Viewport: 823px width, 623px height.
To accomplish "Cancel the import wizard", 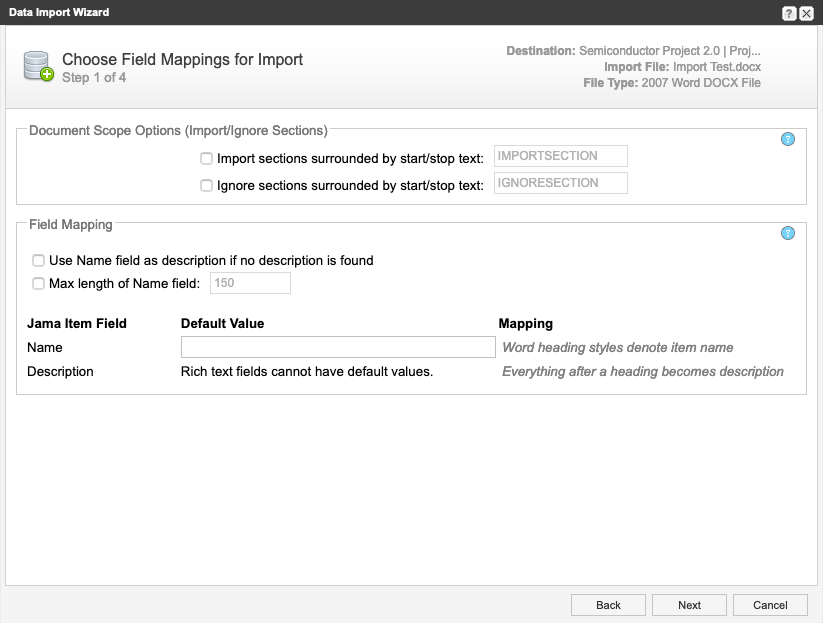I will click(770, 605).
